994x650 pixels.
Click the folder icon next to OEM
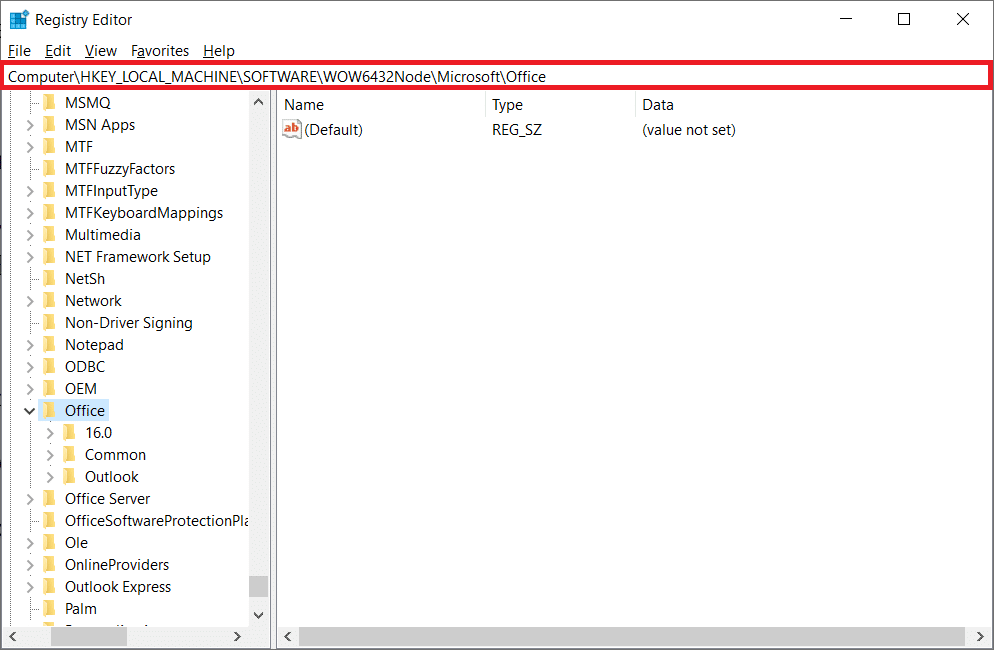[x=49, y=389]
